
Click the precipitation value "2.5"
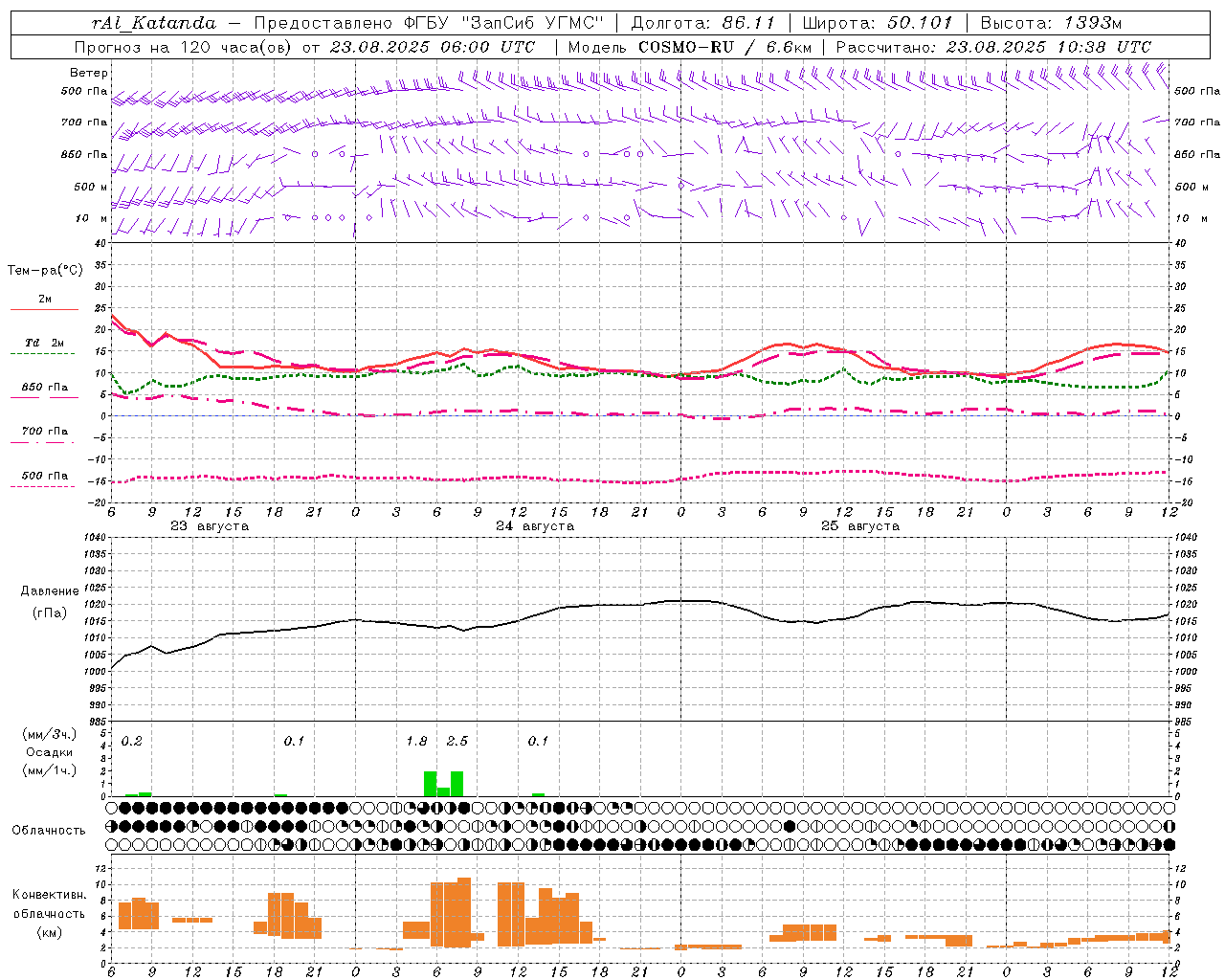click(x=457, y=742)
